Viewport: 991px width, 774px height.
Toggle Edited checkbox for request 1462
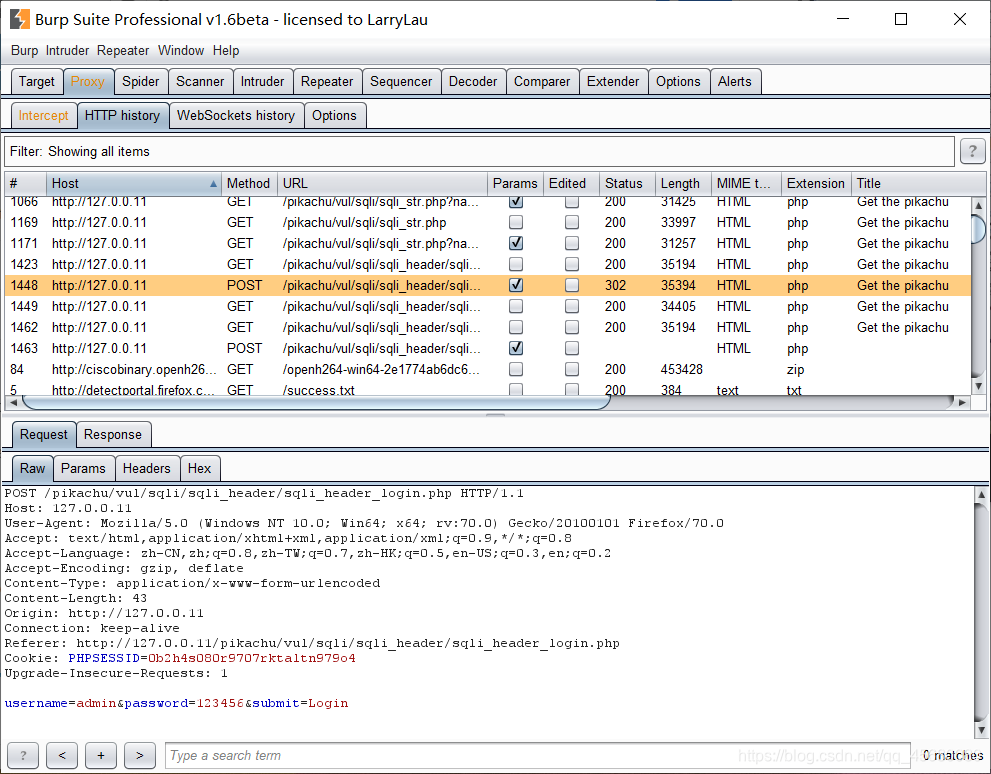click(x=572, y=327)
